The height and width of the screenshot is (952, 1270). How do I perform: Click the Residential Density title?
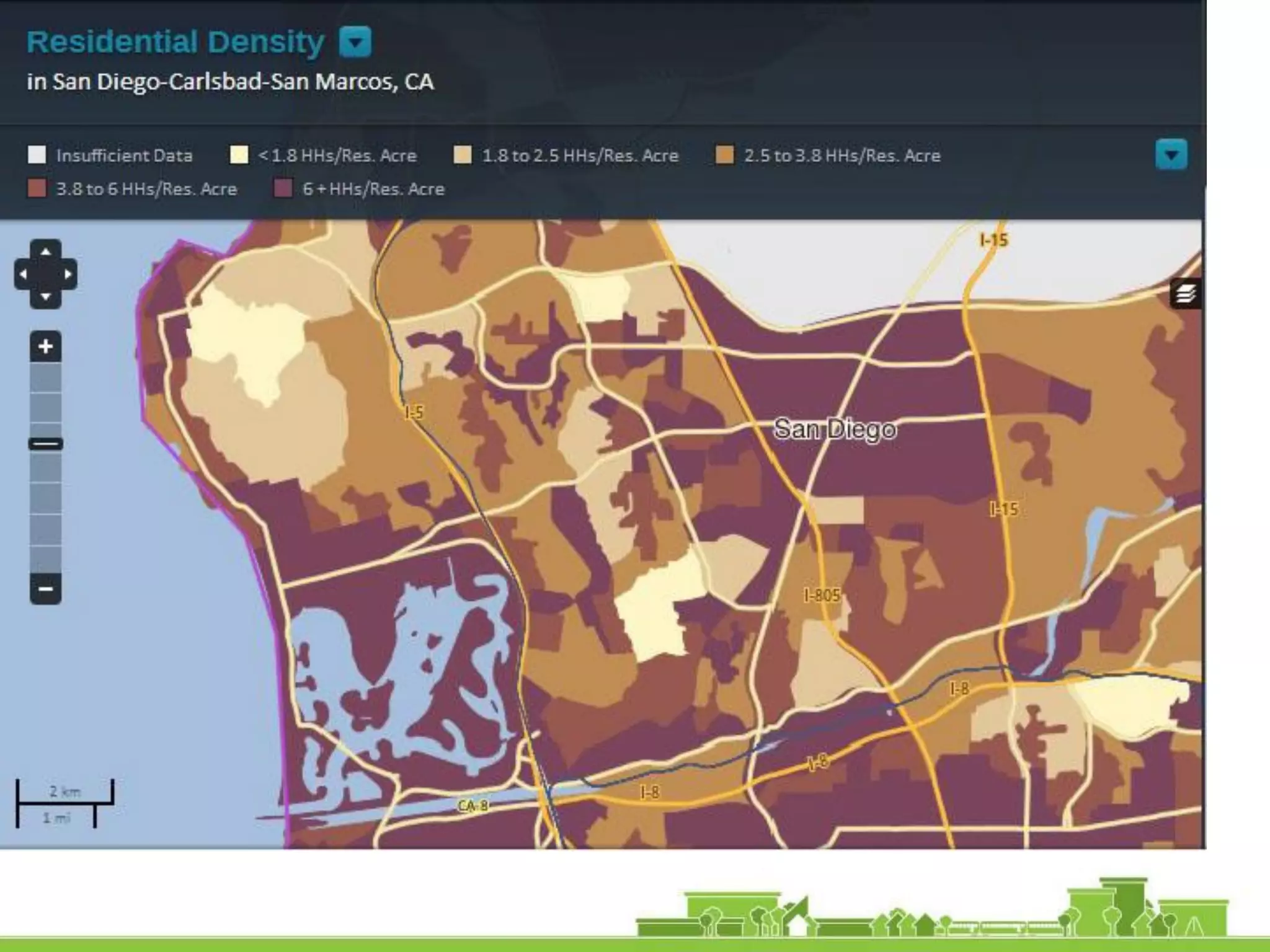(175, 42)
